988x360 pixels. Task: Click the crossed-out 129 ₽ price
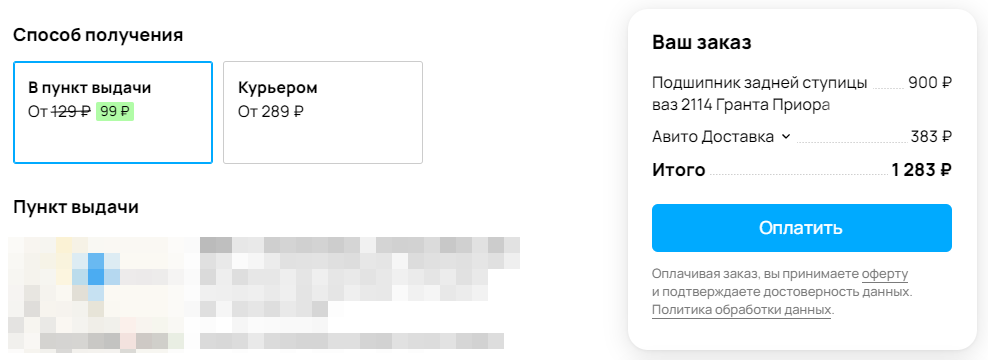tap(71, 112)
